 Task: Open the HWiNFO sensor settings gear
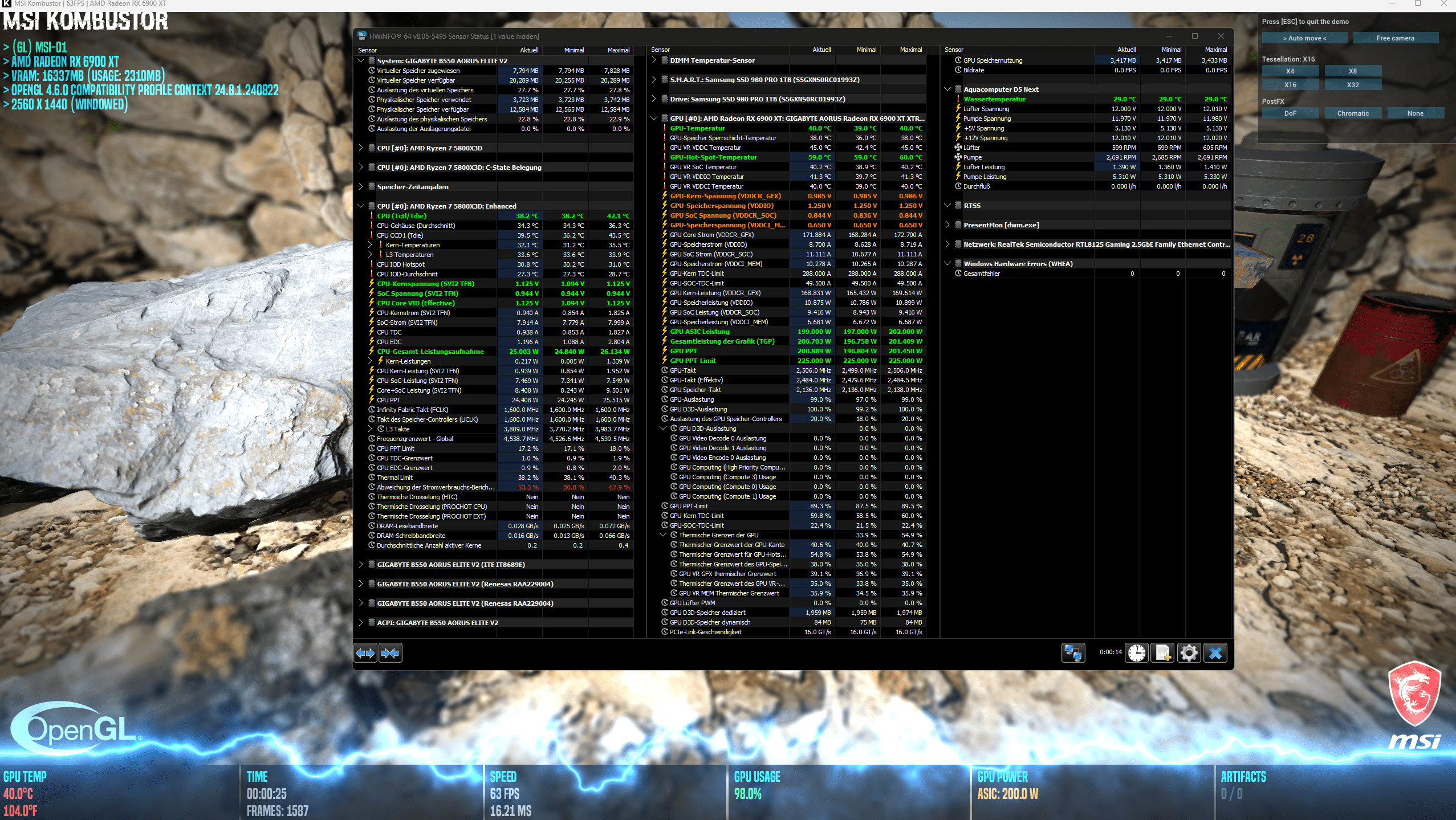point(1189,653)
